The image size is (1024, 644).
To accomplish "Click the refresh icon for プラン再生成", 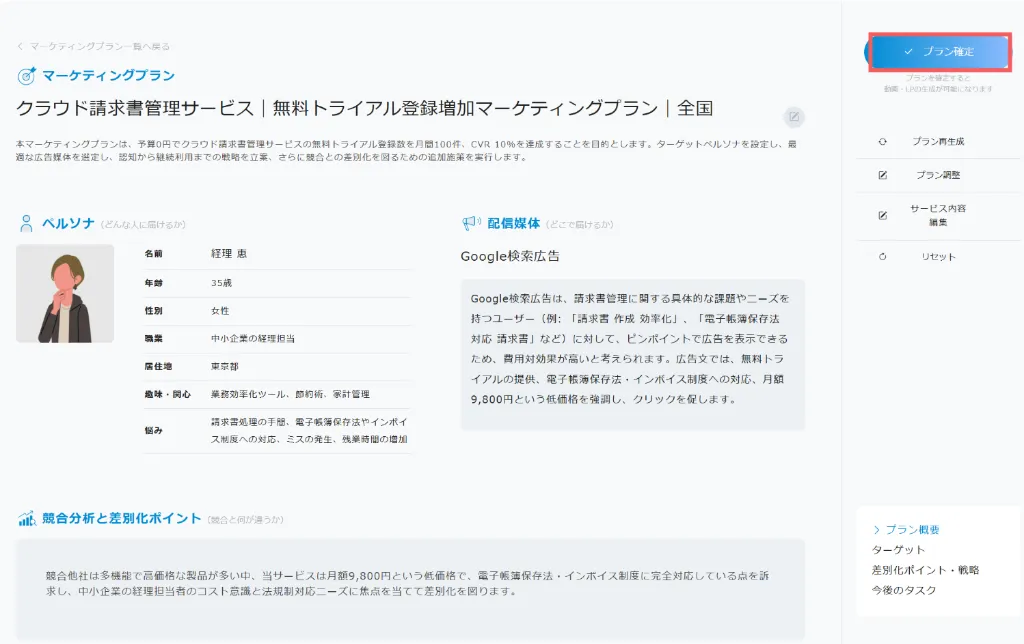I will (882, 142).
